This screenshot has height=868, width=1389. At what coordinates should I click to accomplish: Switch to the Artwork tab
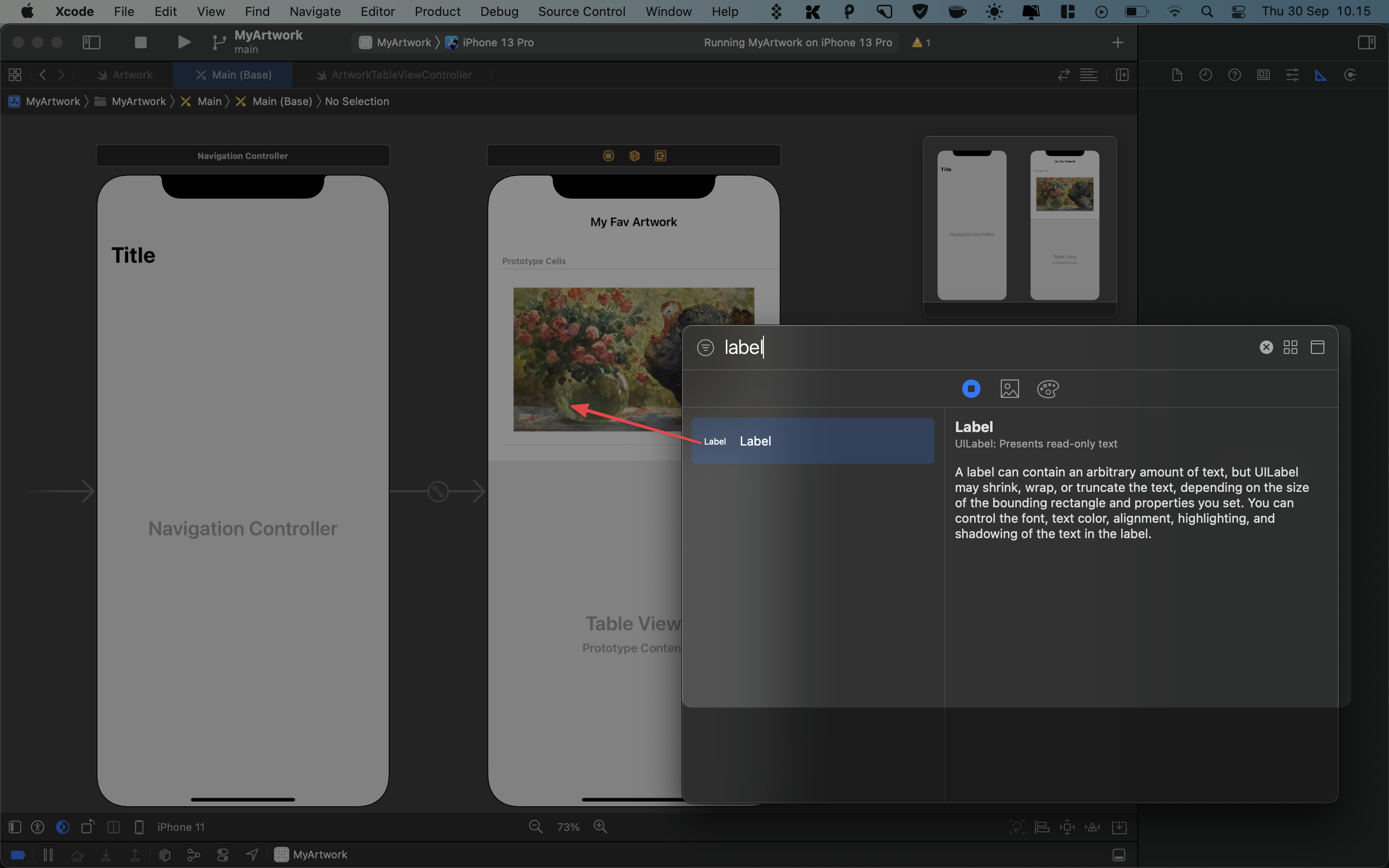(124, 75)
